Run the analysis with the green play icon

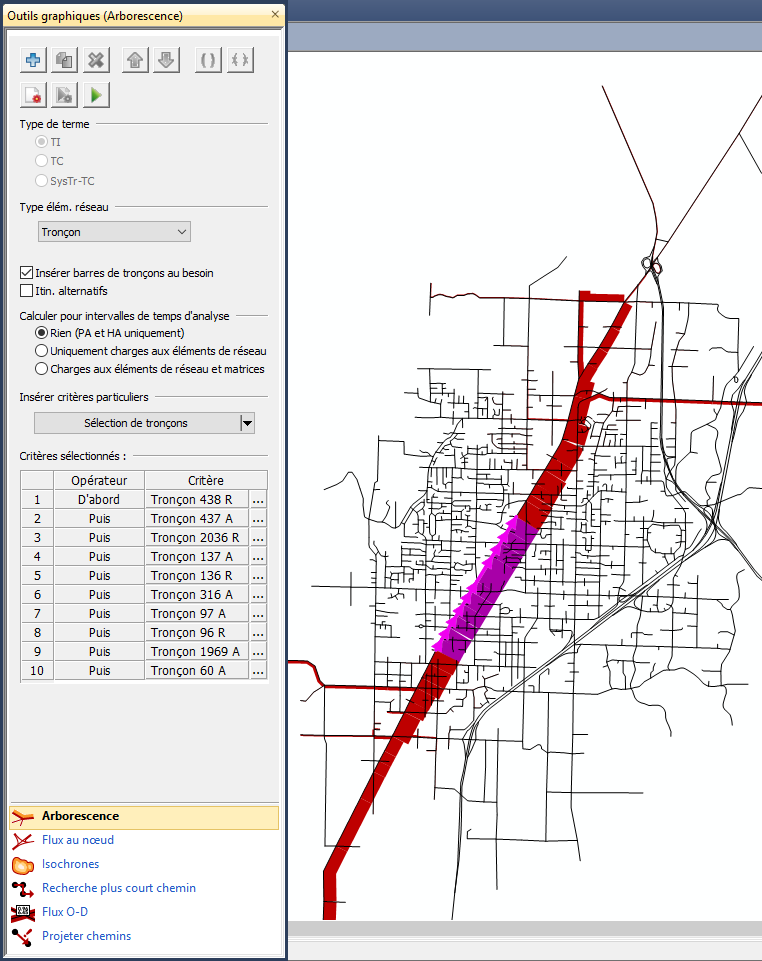click(x=96, y=95)
